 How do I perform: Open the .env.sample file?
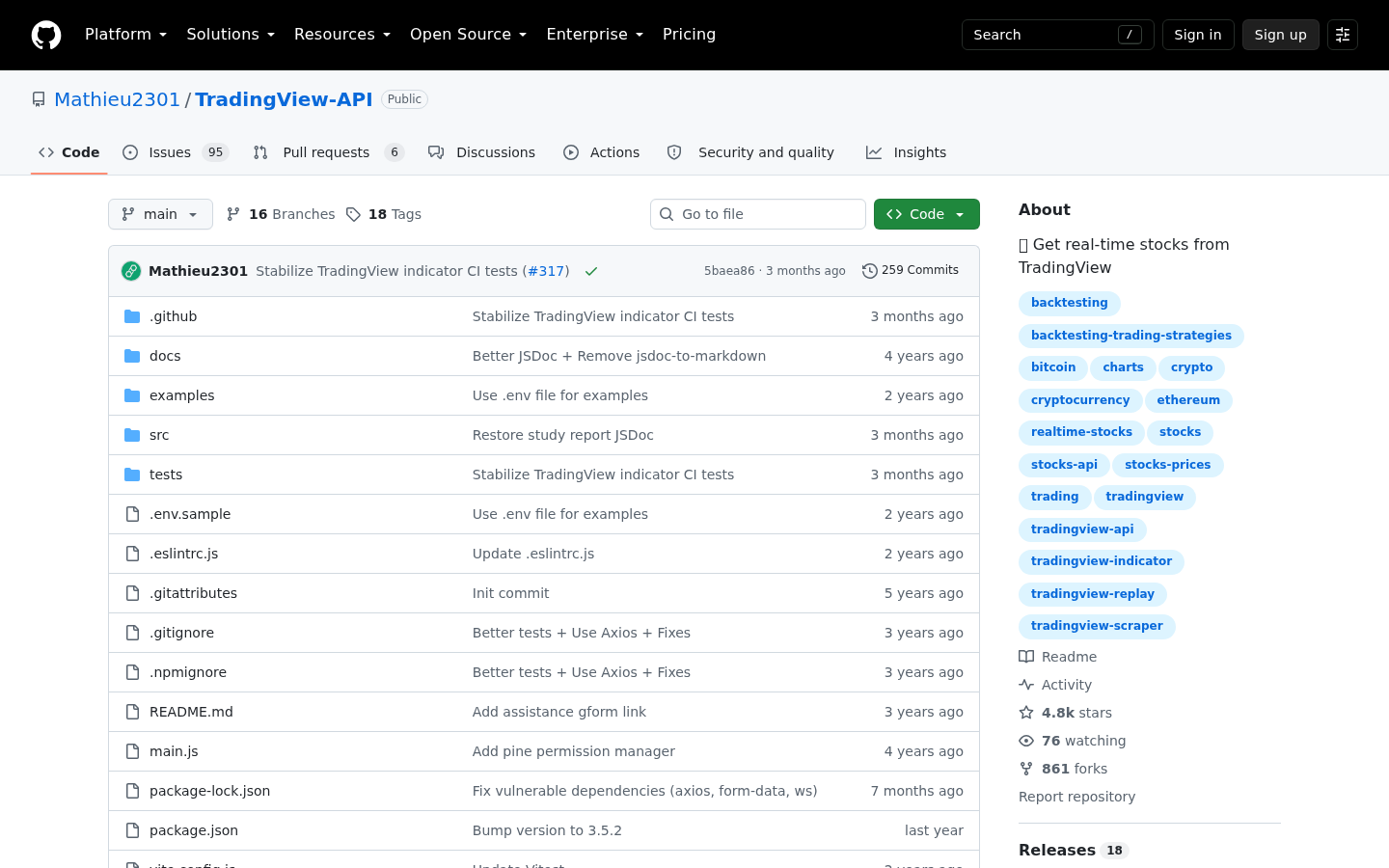[x=190, y=514]
